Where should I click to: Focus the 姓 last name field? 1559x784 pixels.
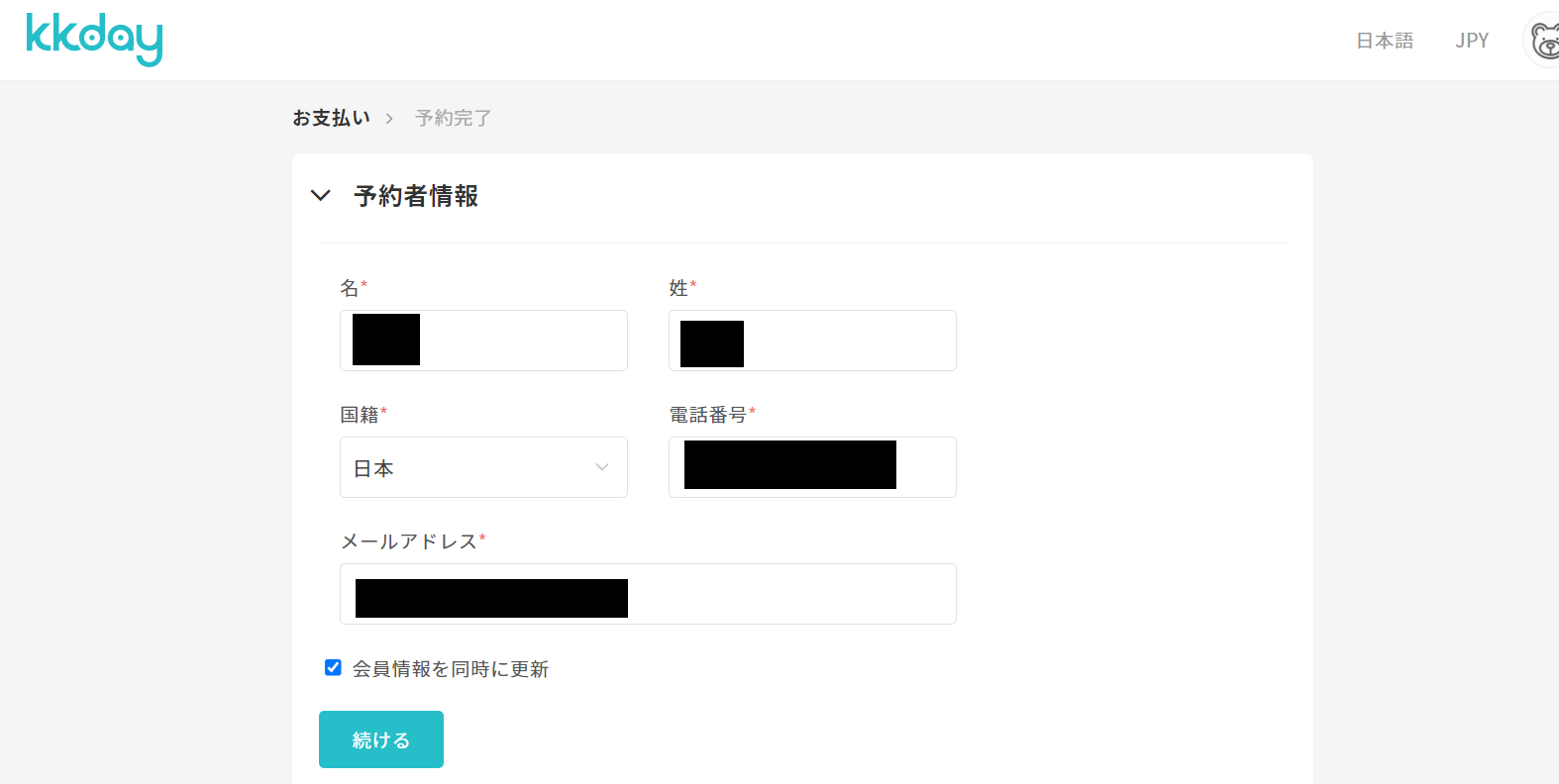point(812,341)
